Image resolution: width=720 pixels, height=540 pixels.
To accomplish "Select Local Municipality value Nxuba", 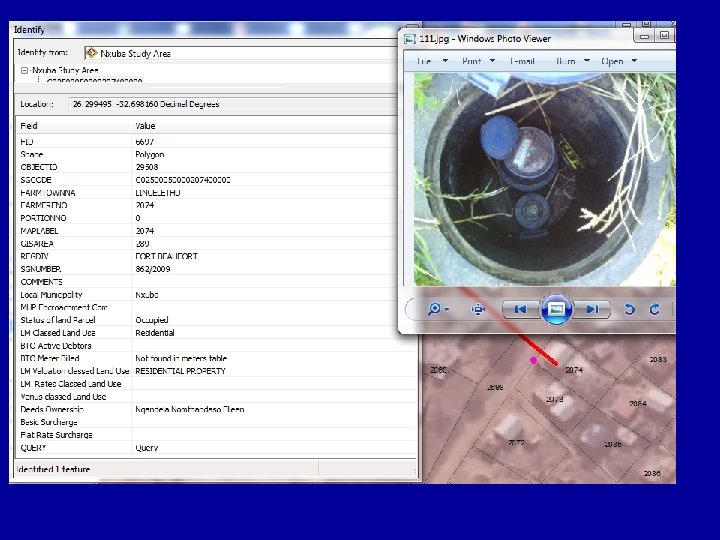I will click(x=146, y=295).
